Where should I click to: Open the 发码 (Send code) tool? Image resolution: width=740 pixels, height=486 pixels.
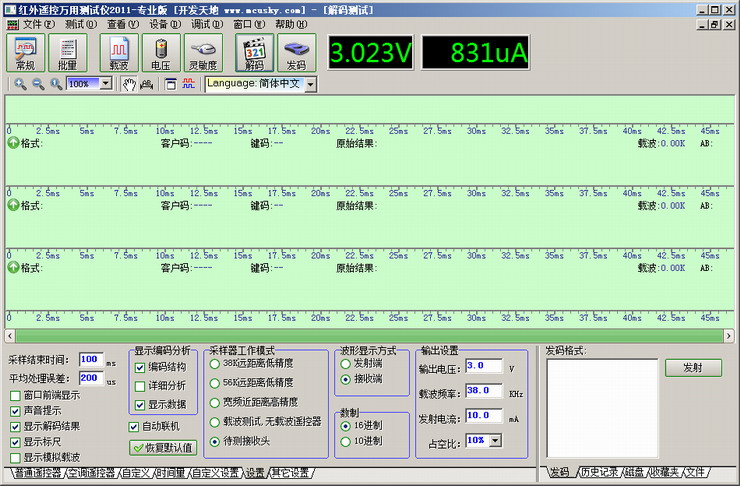296,53
